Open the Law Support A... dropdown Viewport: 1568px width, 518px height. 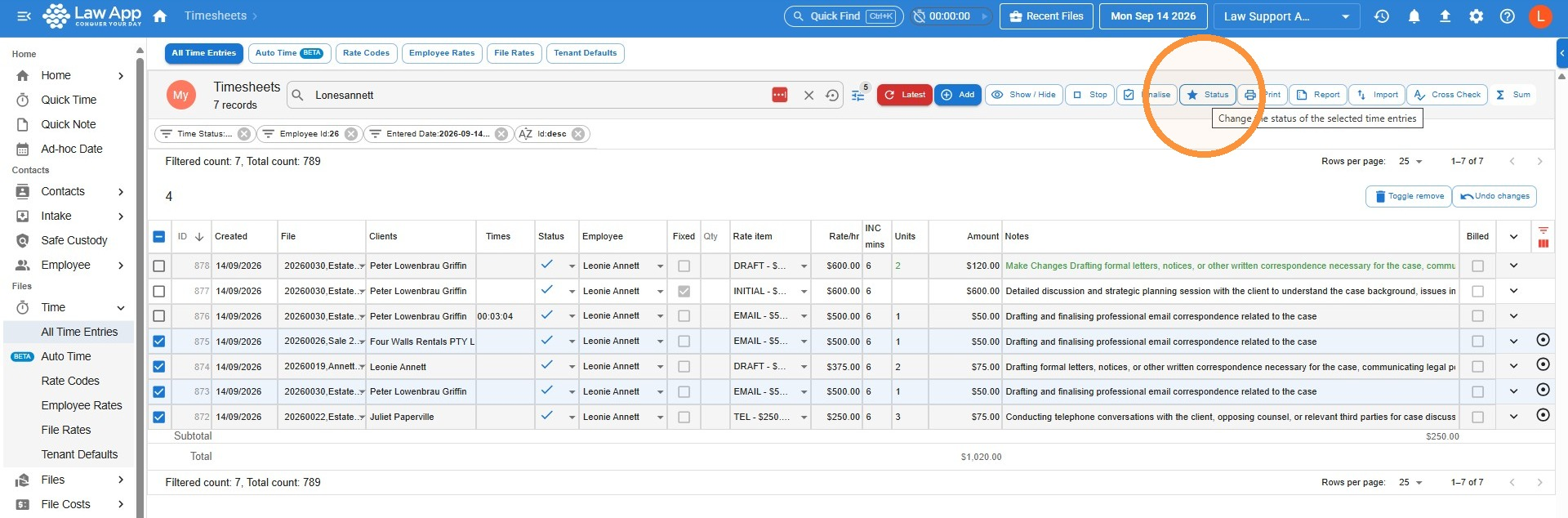pos(1286,16)
